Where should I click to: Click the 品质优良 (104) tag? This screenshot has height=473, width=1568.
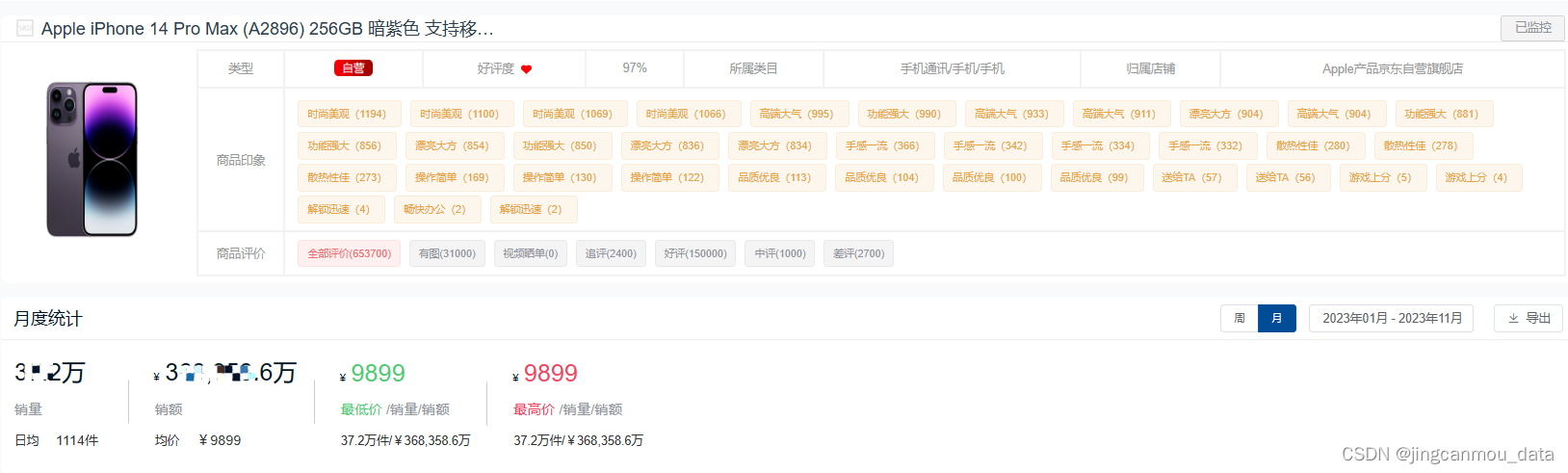[x=884, y=177]
